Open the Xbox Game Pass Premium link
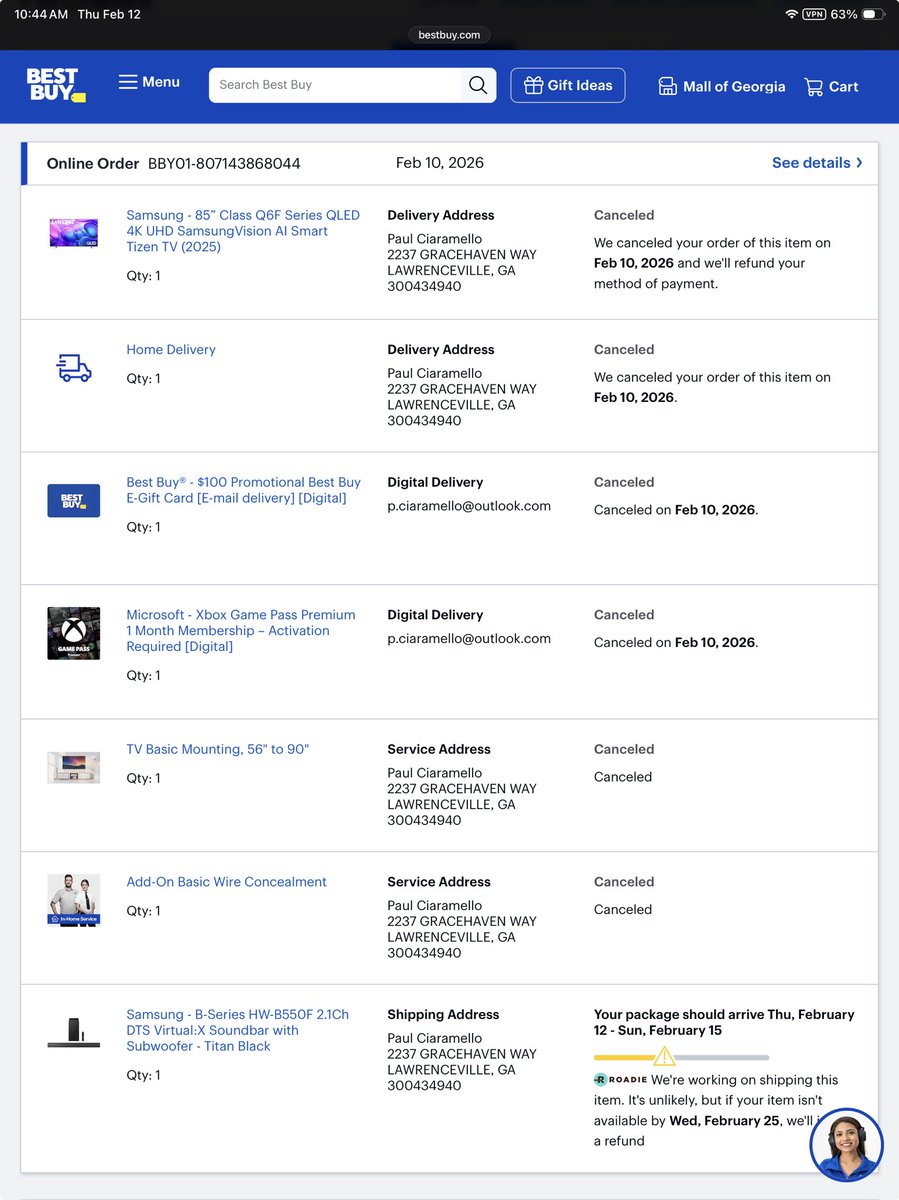Viewport: 899px width, 1200px height. pyautogui.click(x=241, y=631)
